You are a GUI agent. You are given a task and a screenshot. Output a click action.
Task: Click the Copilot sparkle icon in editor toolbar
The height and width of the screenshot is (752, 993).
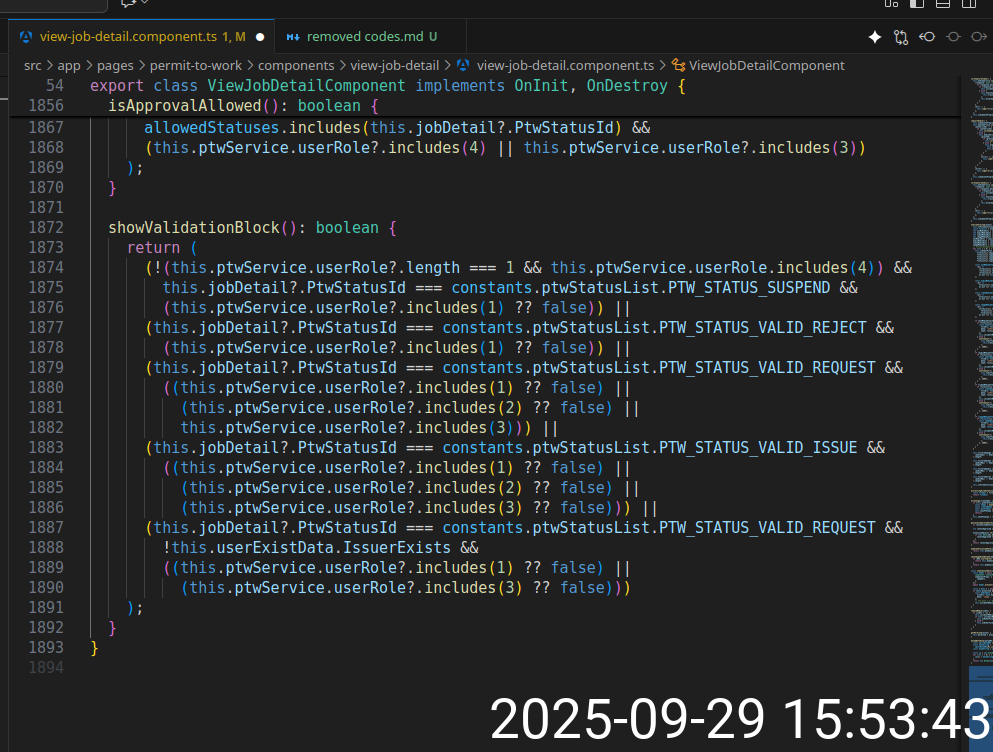[875, 37]
